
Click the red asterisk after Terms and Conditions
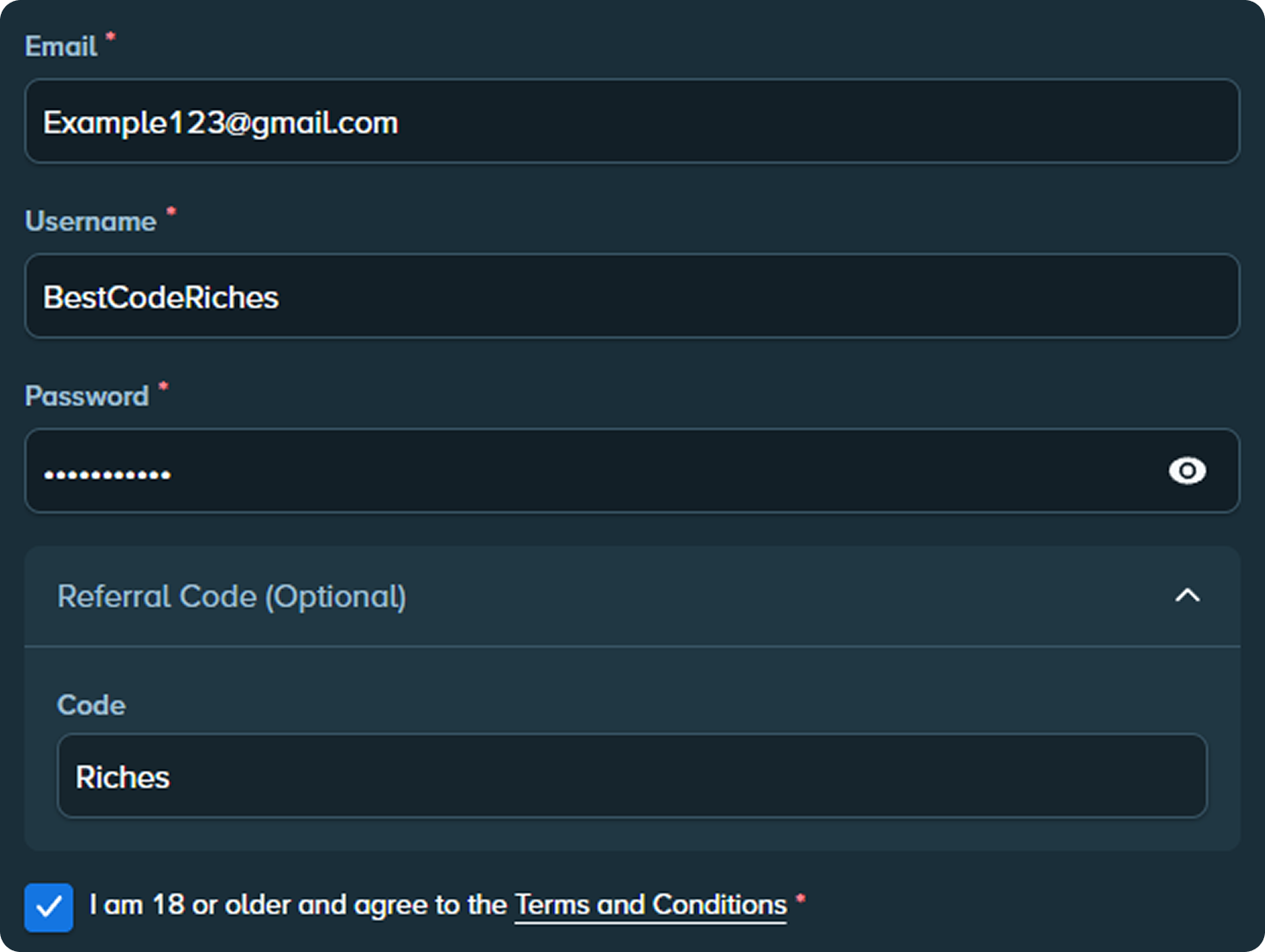pos(800,899)
